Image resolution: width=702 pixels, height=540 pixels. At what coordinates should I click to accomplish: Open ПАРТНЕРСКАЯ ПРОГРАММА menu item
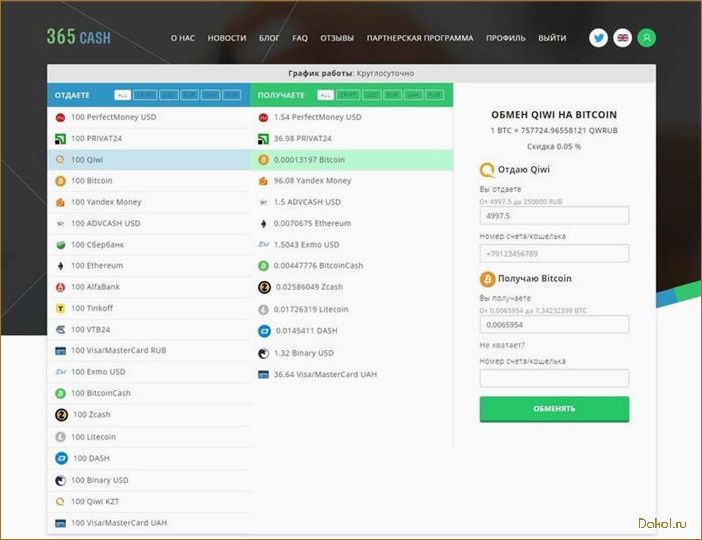[420, 38]
